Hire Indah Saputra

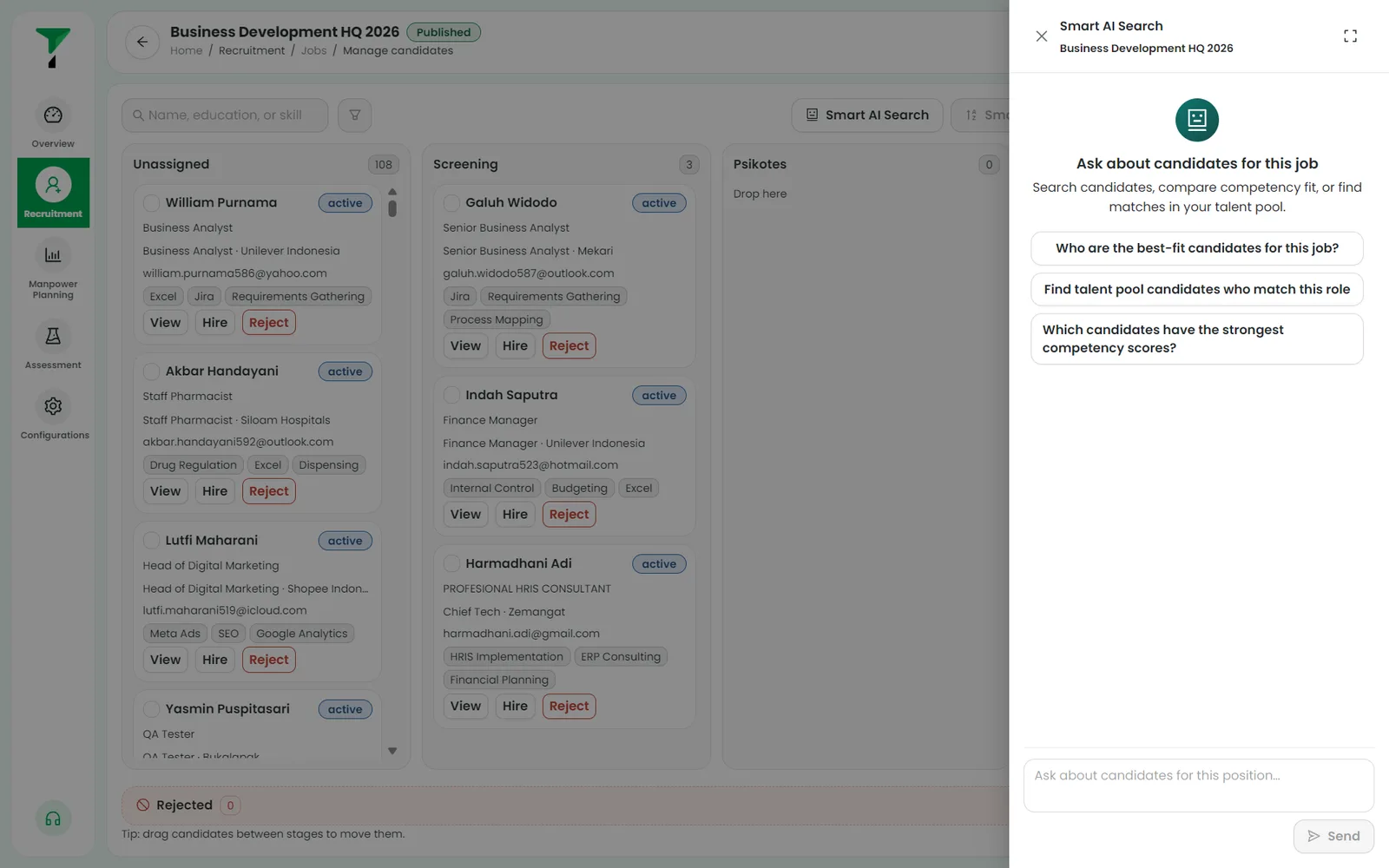click(515, 514)
